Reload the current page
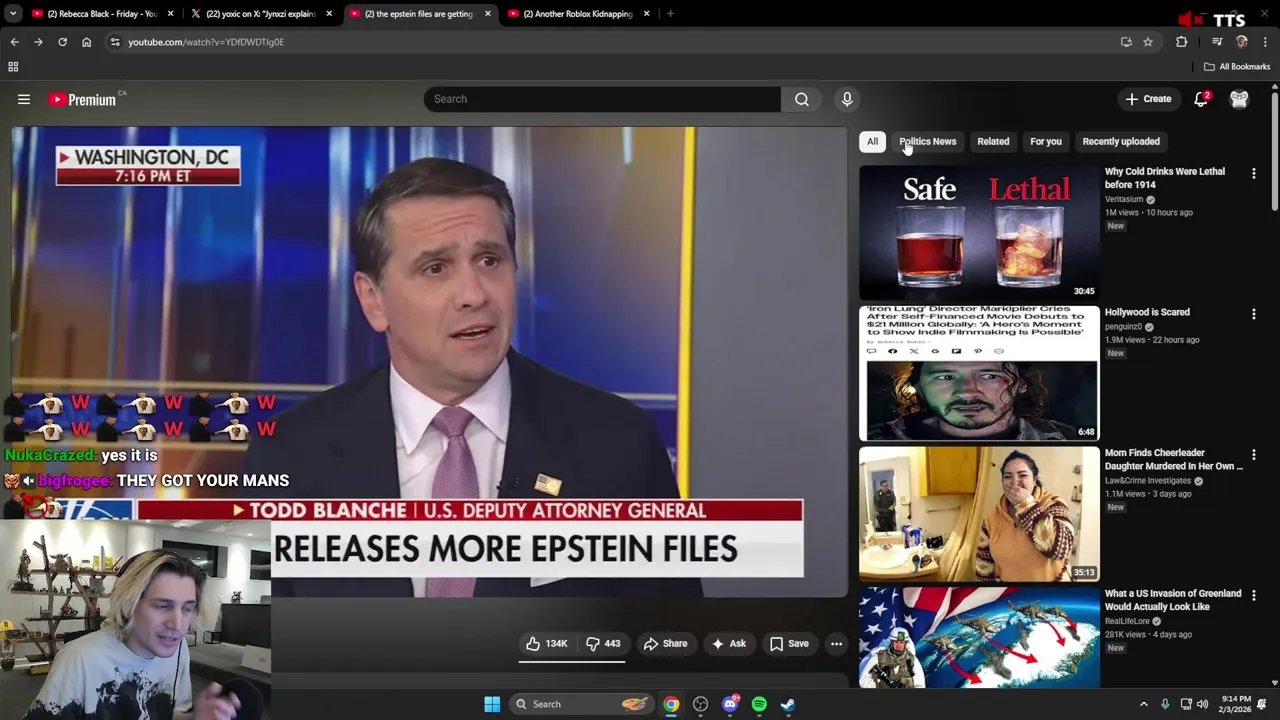This screenshot has width=1280, height=720. [62, 42]
